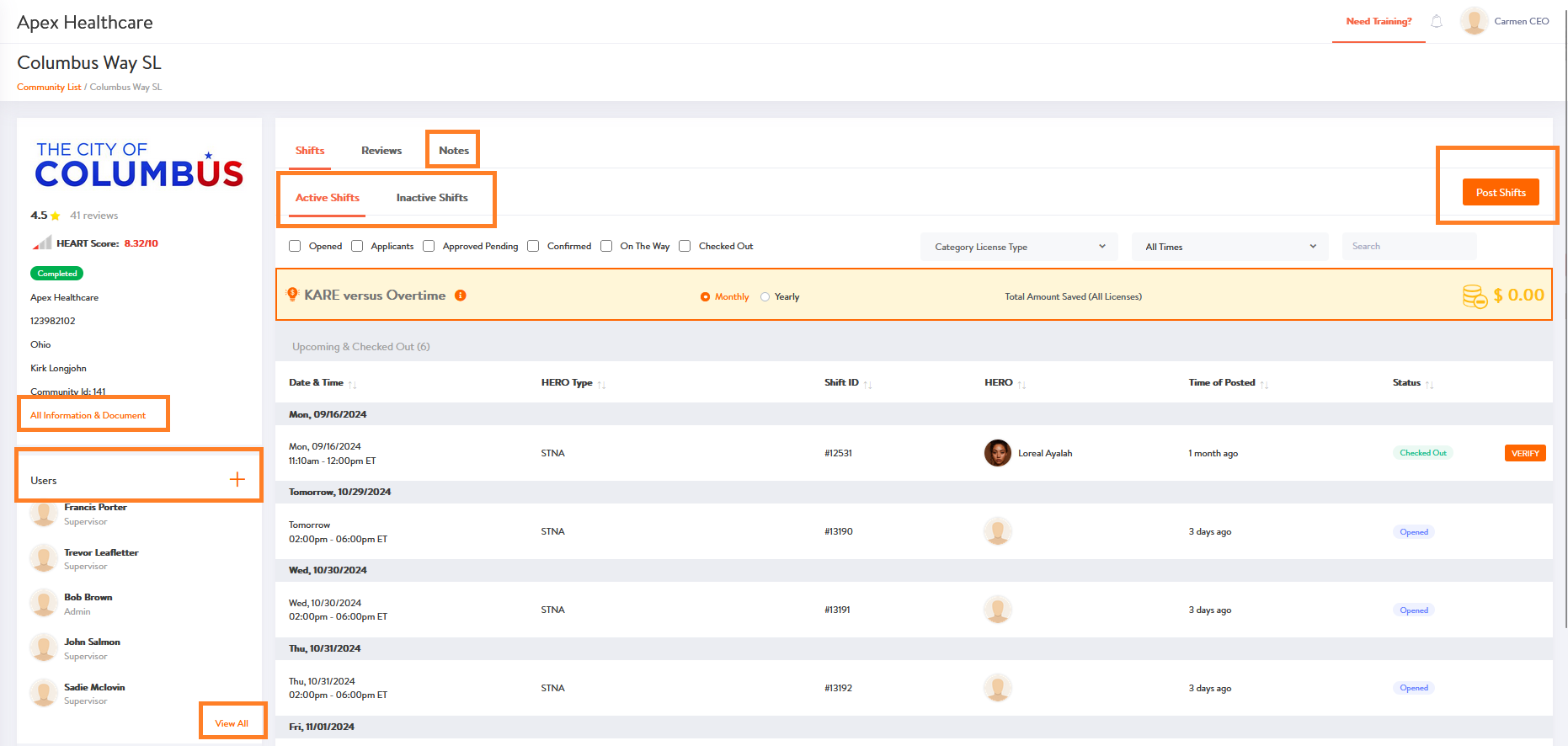
Task: Click the shifts Search field
Action: coord(1410,247)
